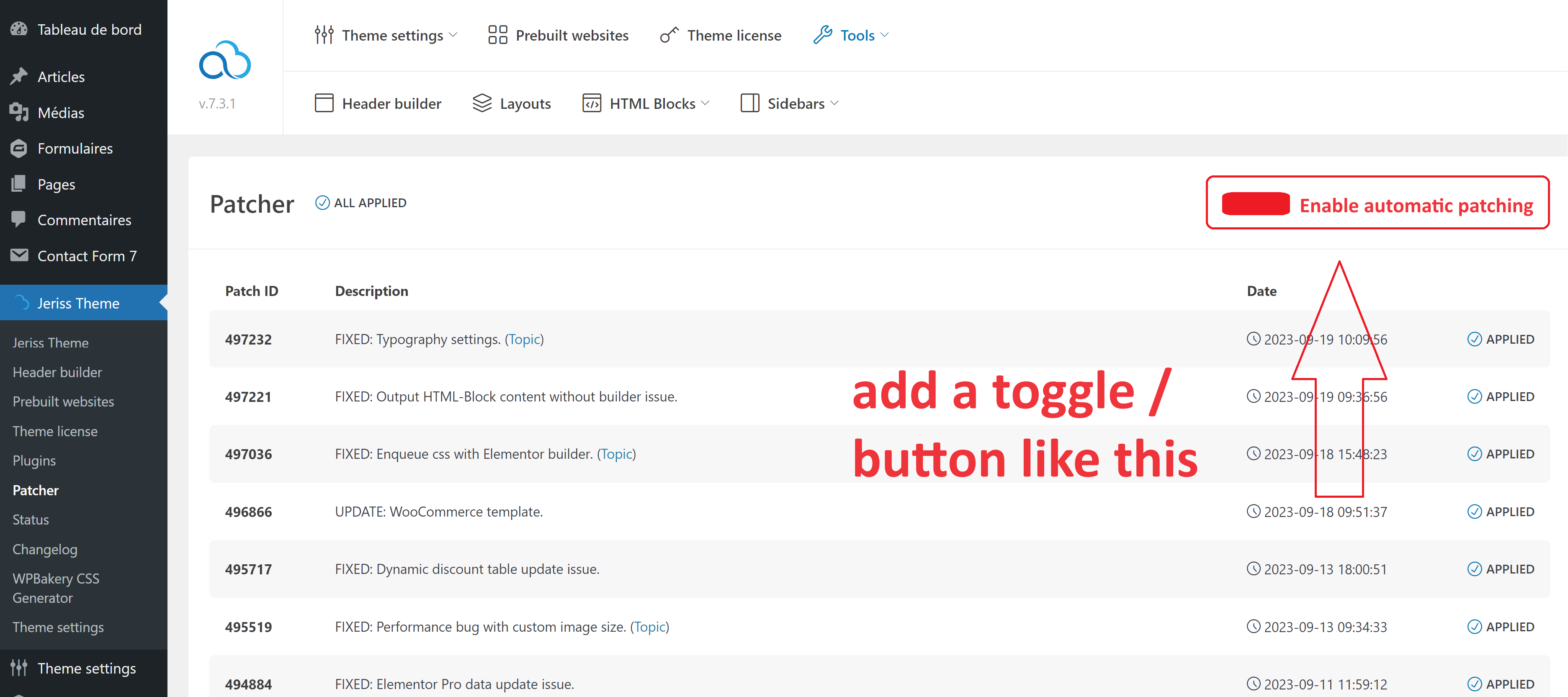The width and height of the screenshot is (1568, 697).
Task: Open Theme license in the sidebar submenu
Action: (x=55, y=431)
